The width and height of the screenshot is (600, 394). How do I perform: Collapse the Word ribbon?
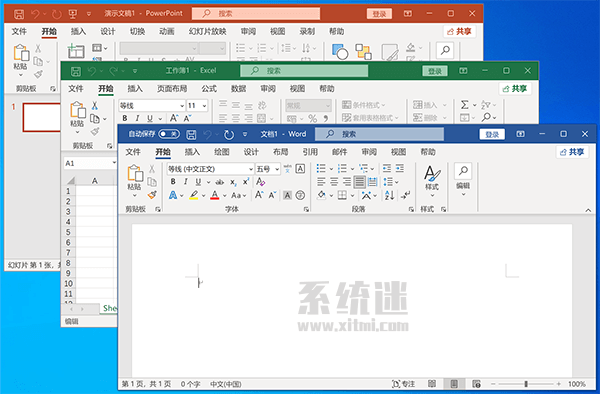pos(588,210)
